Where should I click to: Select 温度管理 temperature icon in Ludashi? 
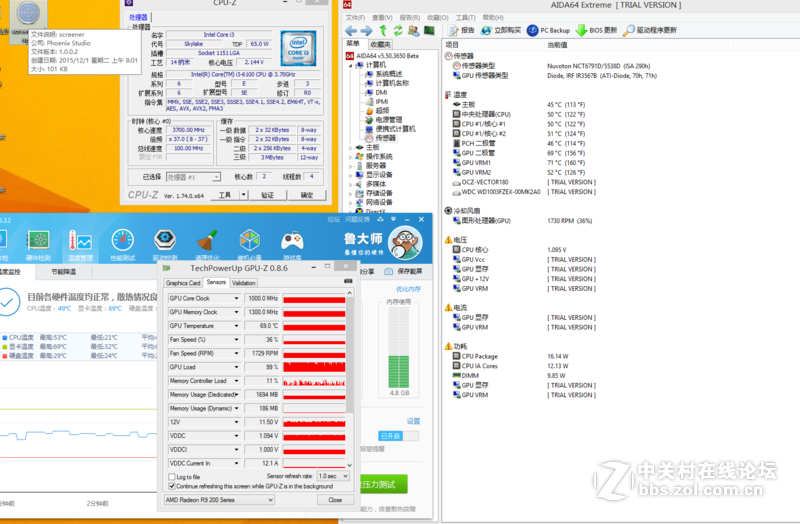pos(80,245)
